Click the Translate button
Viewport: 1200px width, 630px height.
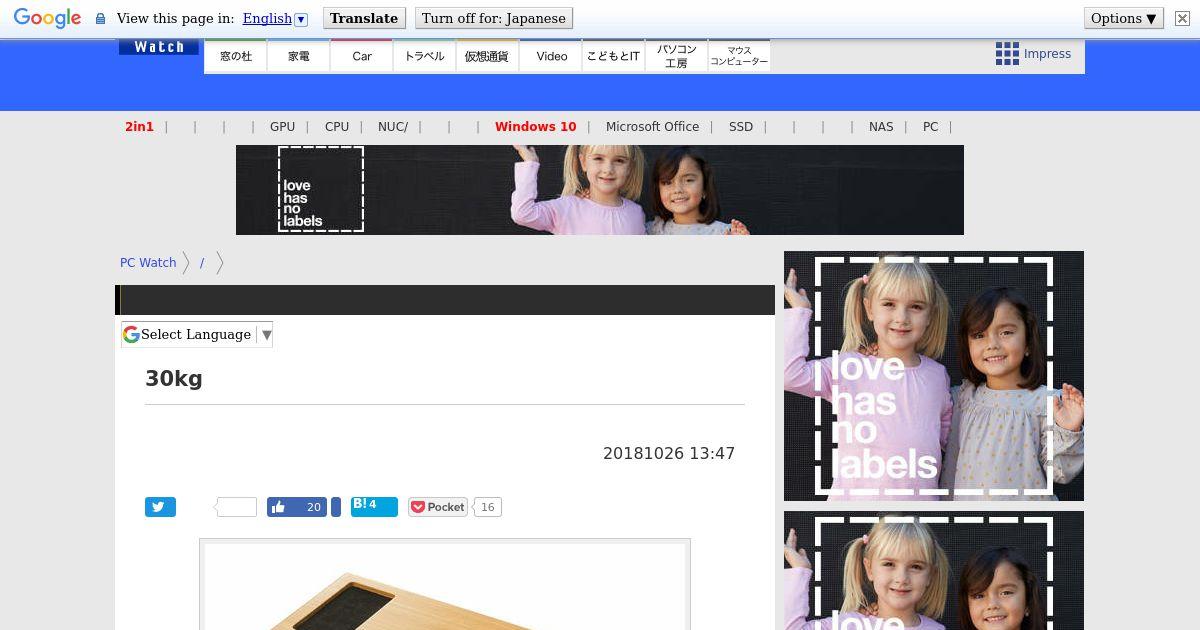pyautogui.click(x=364, y=18)
